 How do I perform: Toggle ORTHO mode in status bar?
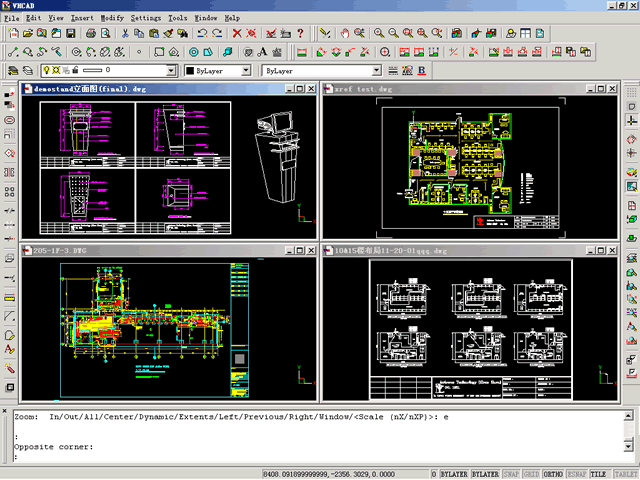553,474
